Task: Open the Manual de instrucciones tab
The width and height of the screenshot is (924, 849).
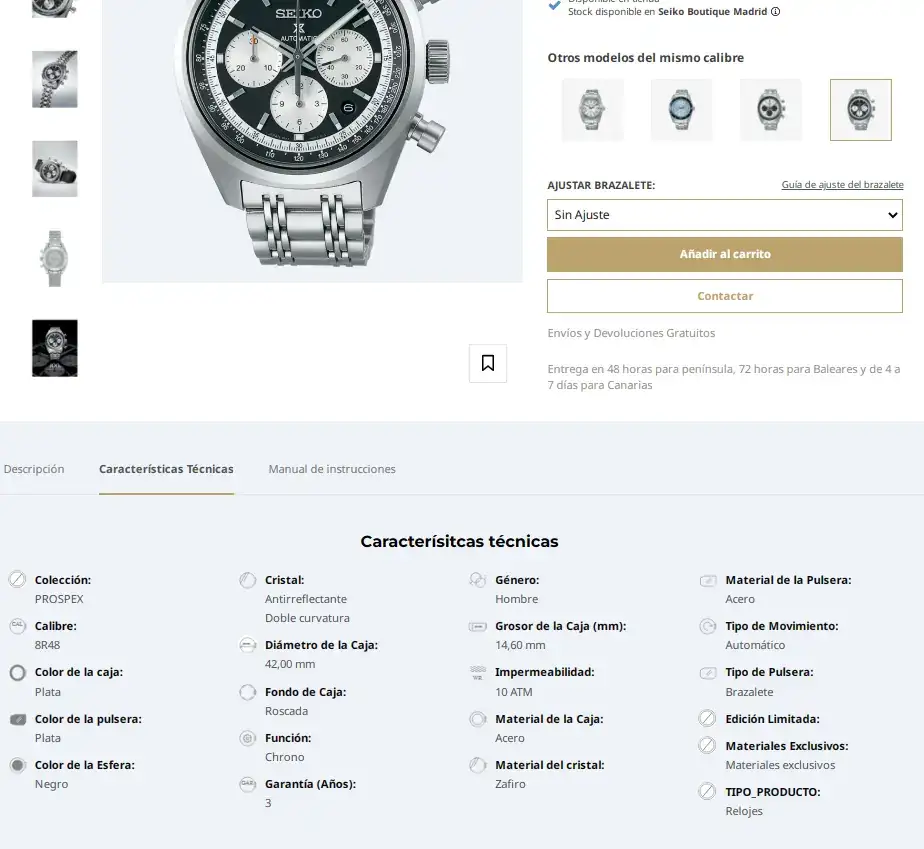Action: [x=332, y=469]
